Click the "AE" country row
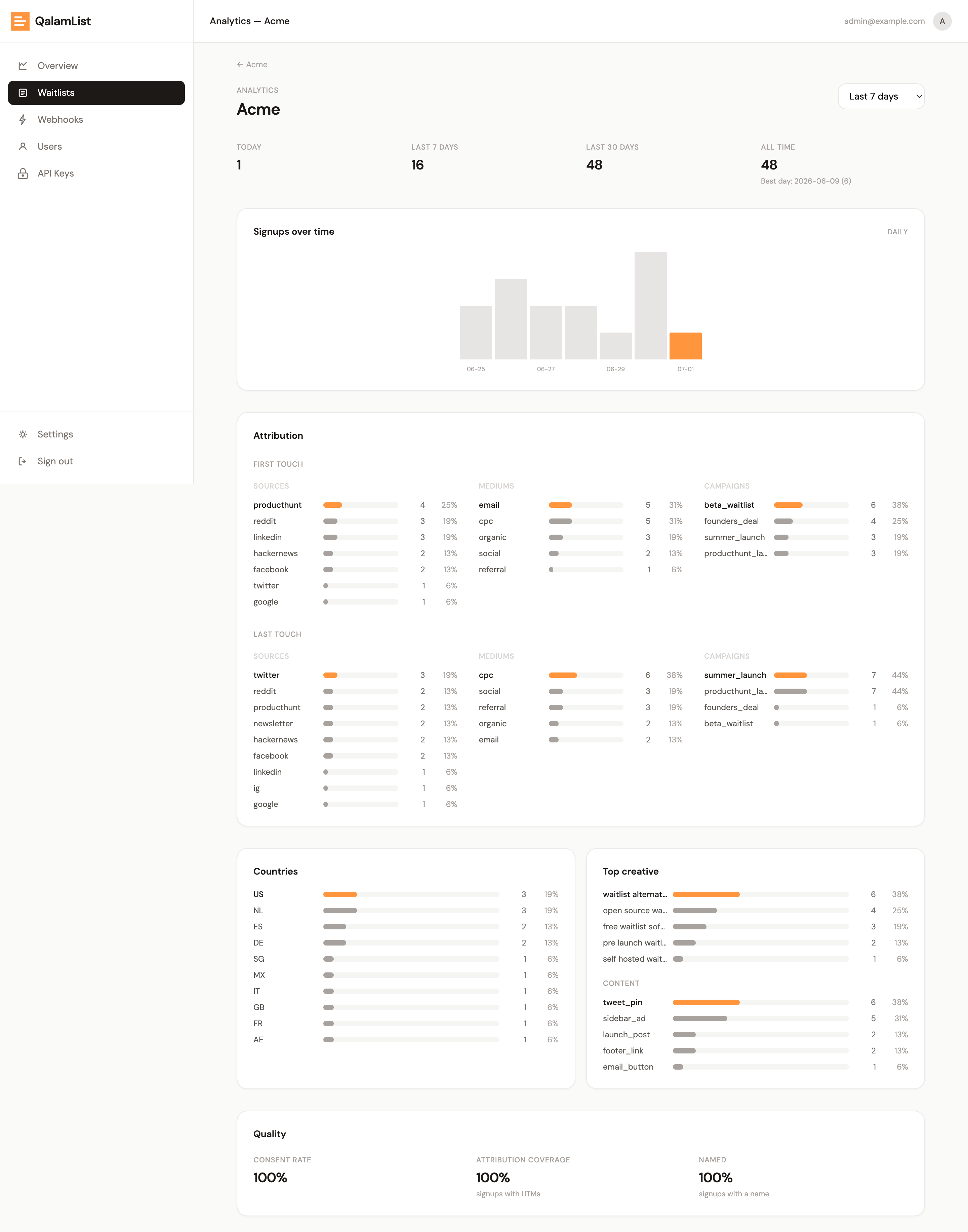 406,1040
